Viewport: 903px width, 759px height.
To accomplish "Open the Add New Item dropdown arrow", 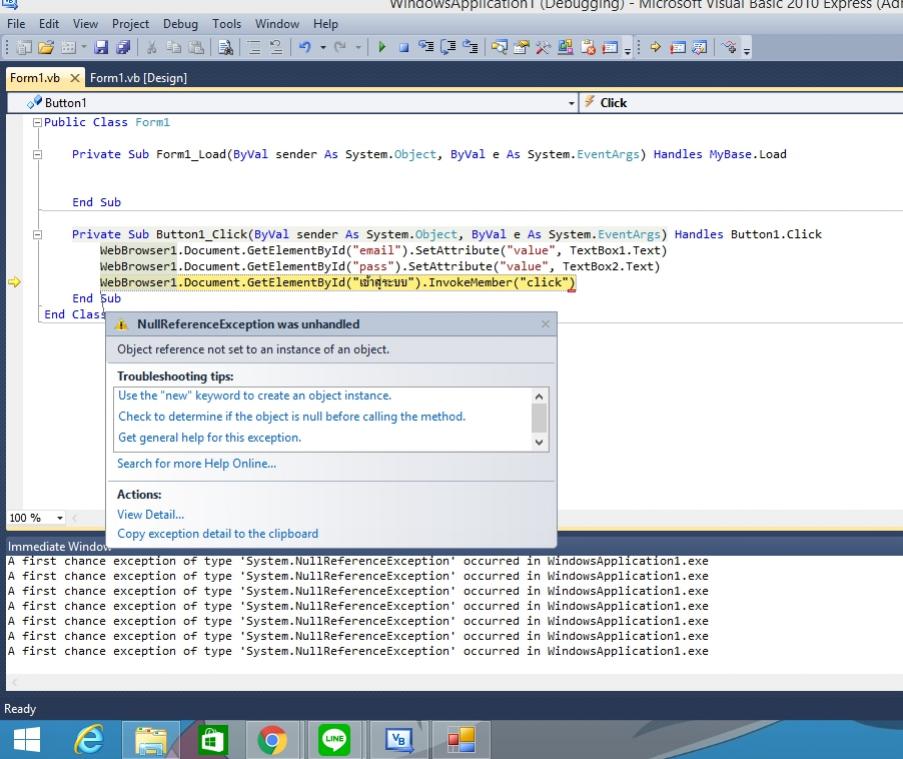I will 84,47.
